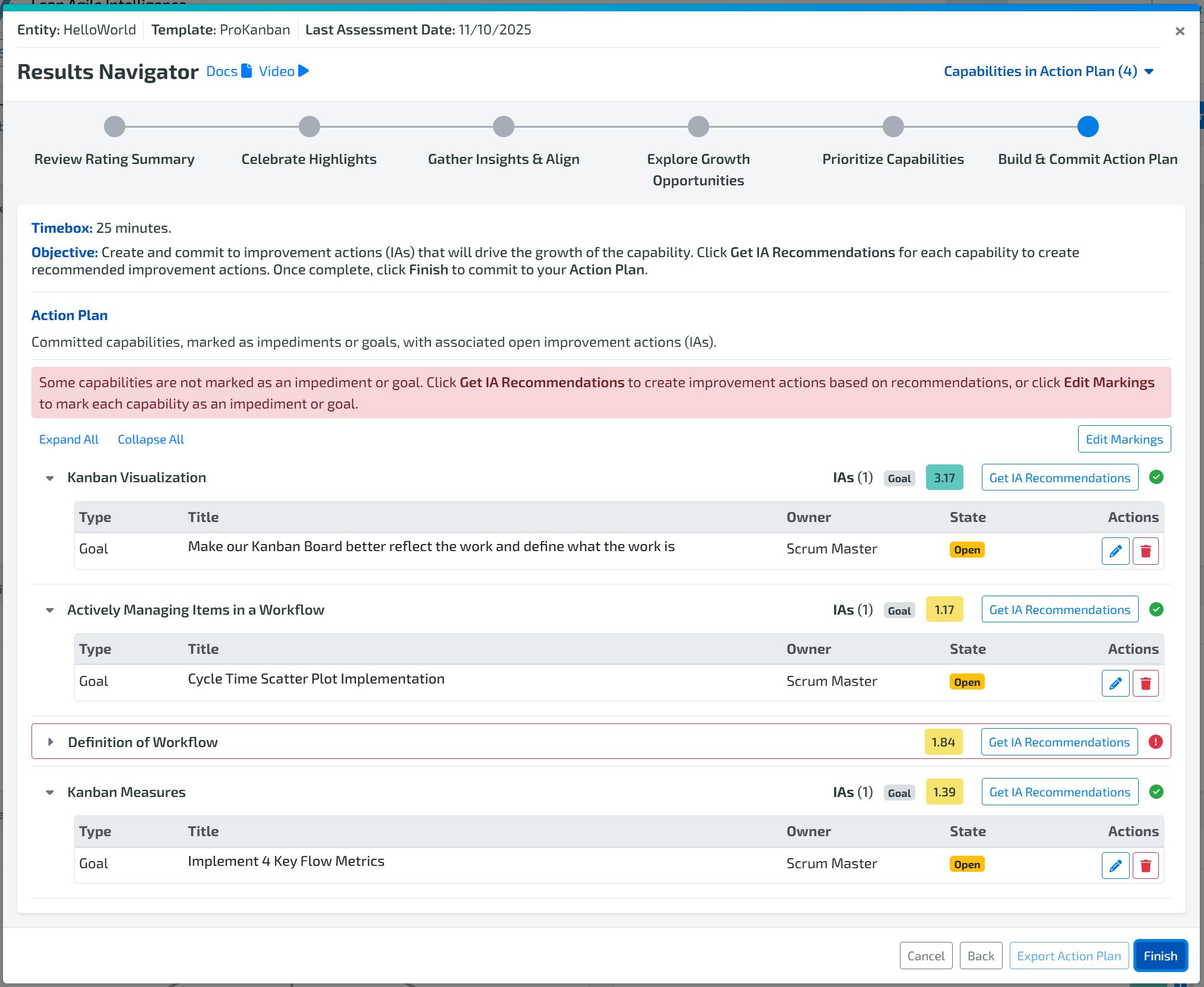Delete the Implement 4 Key Flow Metrics goal
This screenshot has width=1204, height=987.
[1145, 866]
